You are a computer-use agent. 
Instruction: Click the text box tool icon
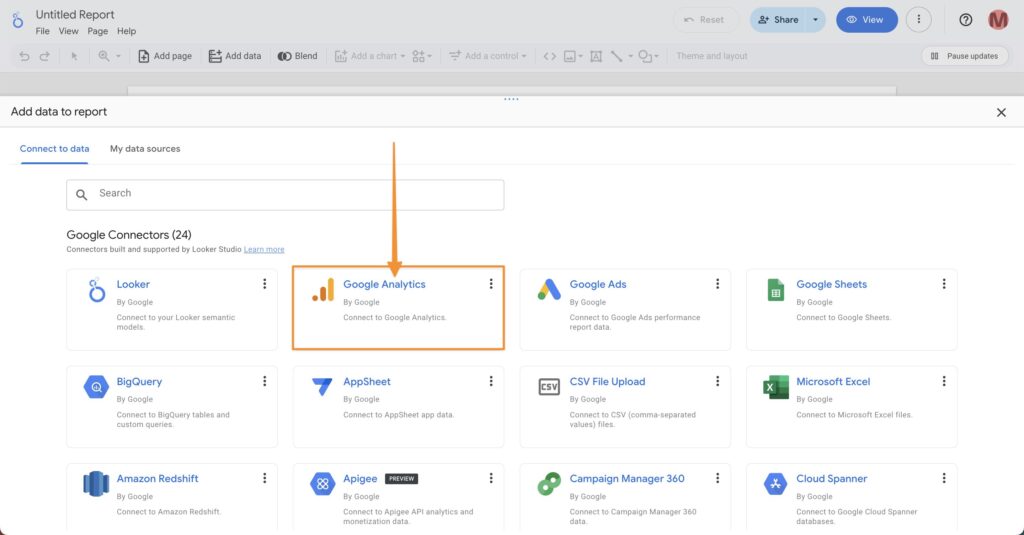[596, 56]
